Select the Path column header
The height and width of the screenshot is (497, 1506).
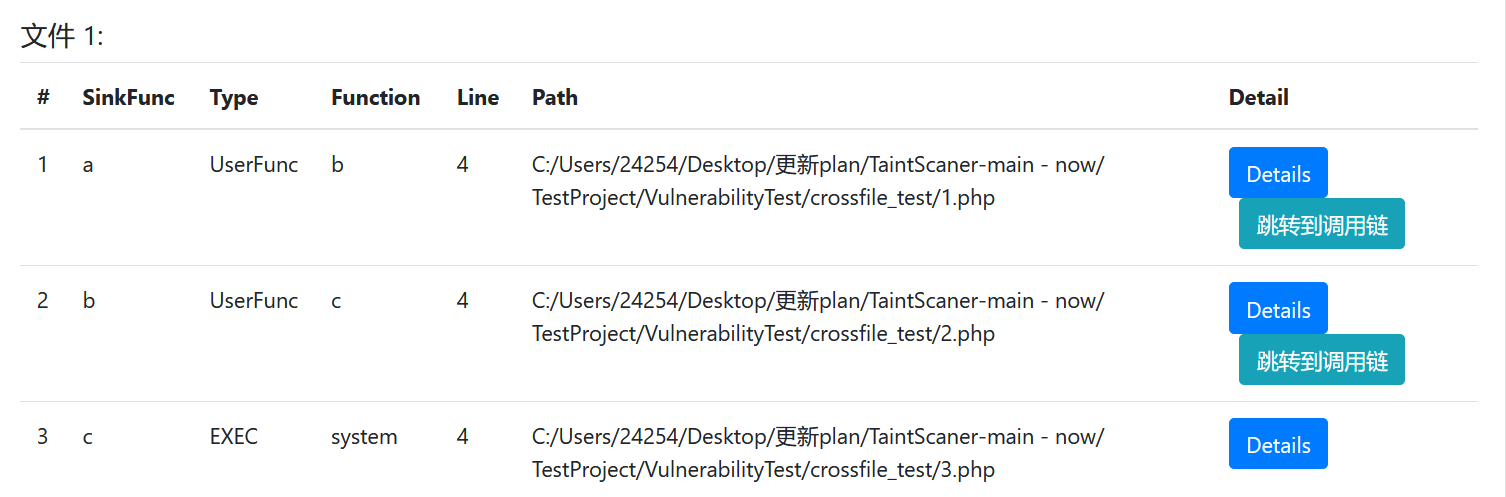point(555,97)
